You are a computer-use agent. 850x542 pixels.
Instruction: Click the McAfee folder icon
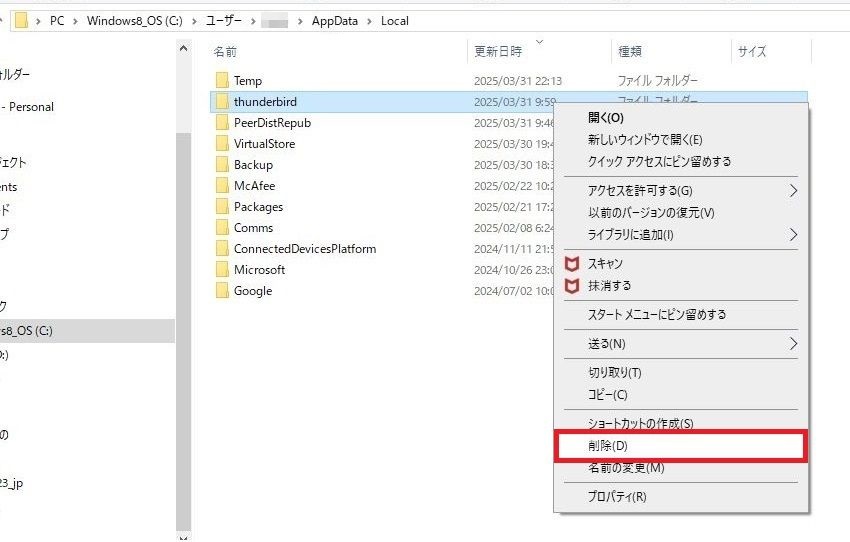click(222, 186)
